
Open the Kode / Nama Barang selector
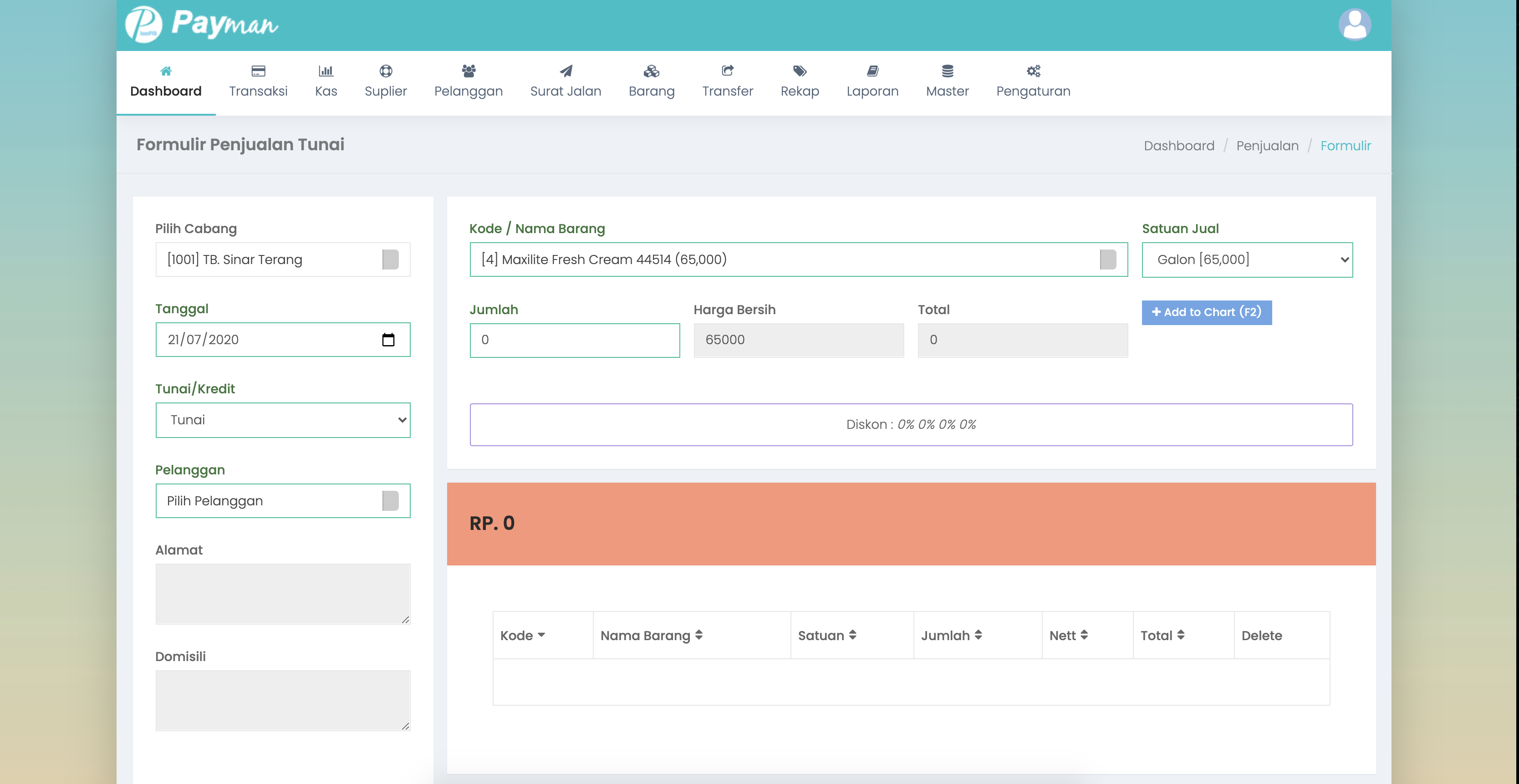(798, 260)
